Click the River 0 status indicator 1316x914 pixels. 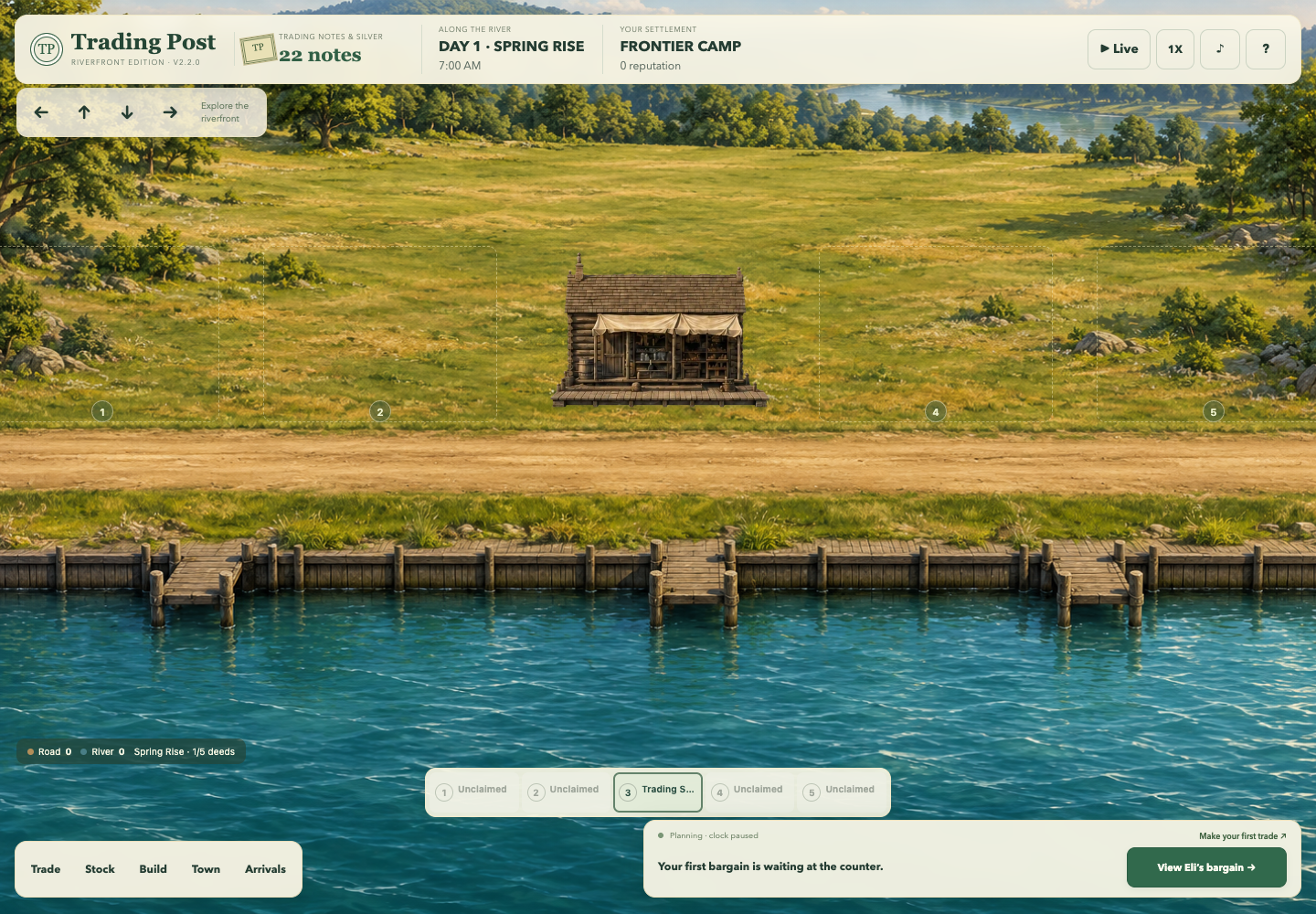point(102,752)
